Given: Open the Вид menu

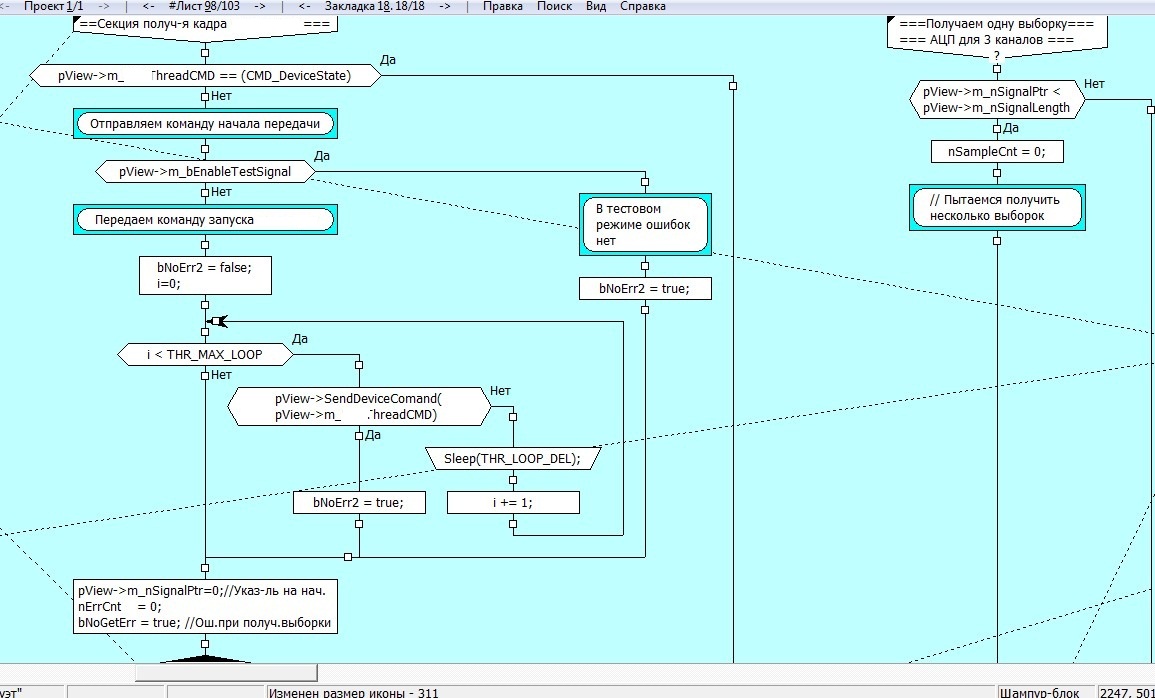Looking at the screenshot, I should click(596, 6).
